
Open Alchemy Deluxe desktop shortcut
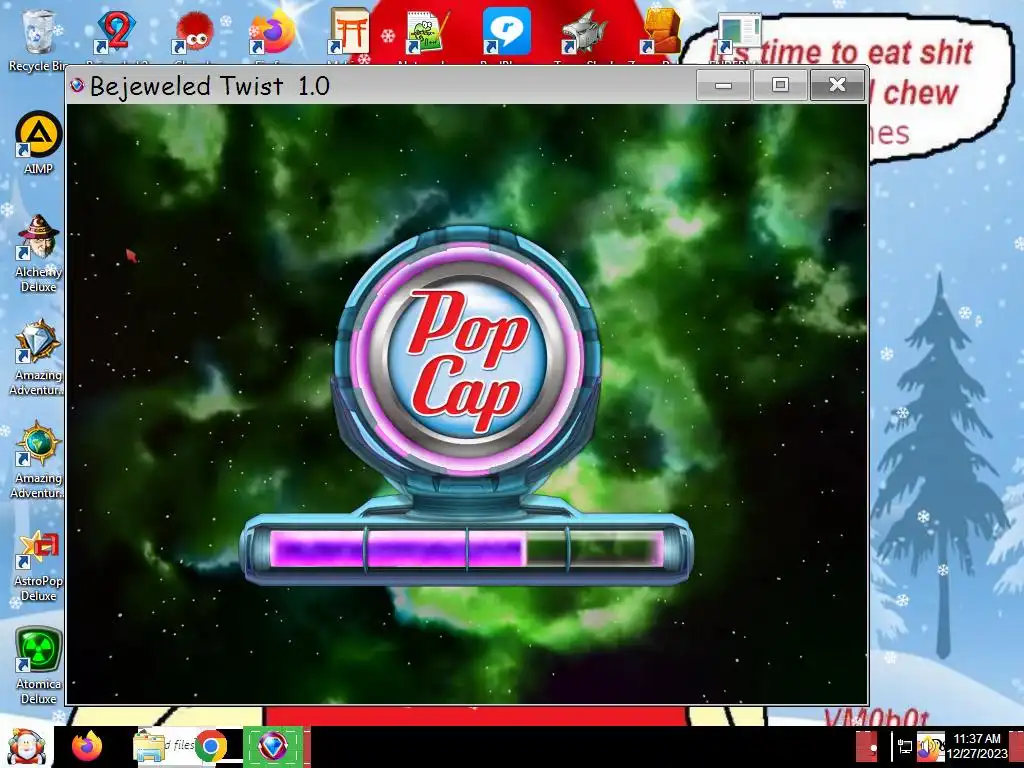[38, 253]
